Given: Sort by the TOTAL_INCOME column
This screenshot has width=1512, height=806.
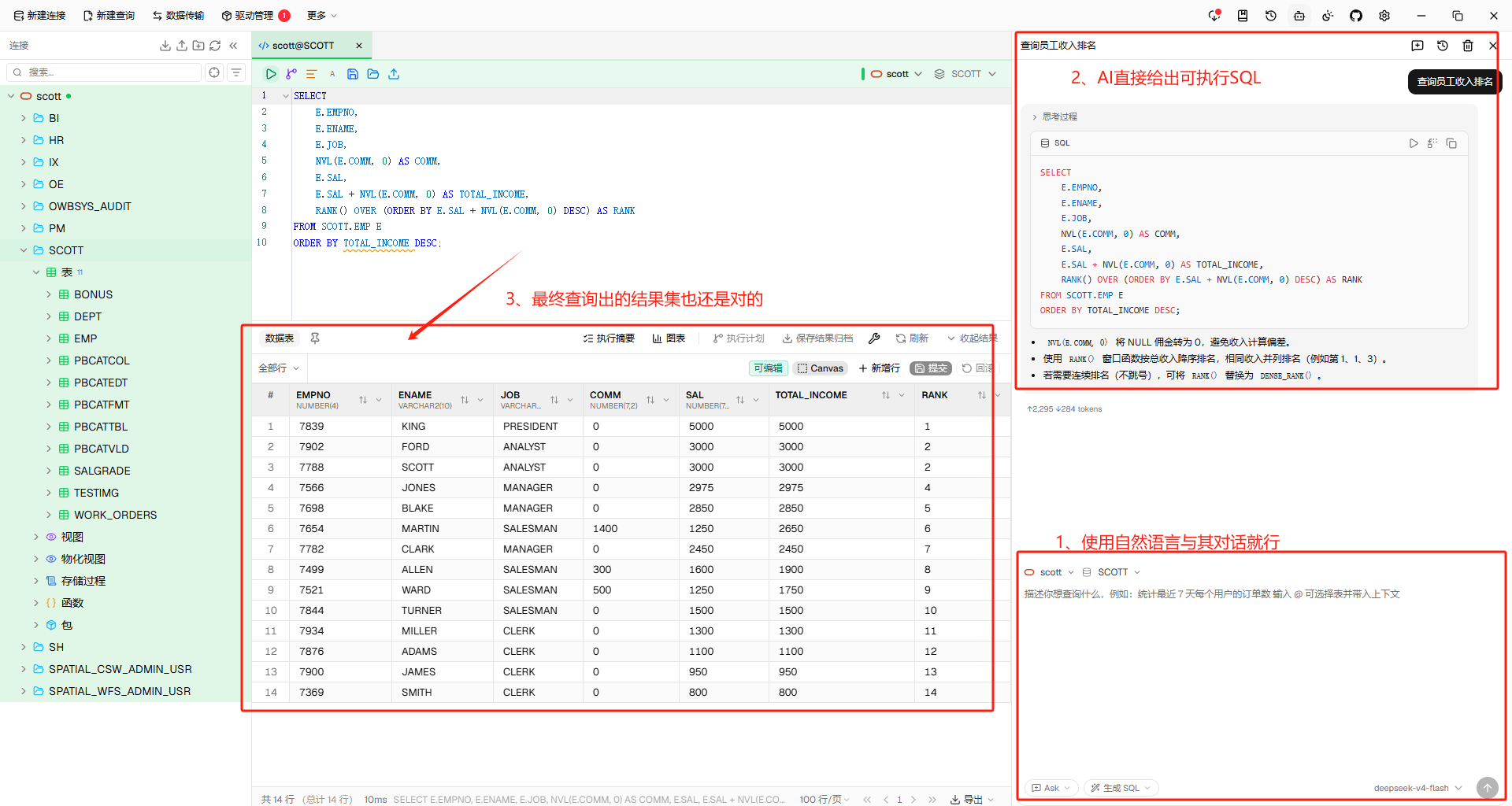Looking at the screenshot, I should [886, 395].
